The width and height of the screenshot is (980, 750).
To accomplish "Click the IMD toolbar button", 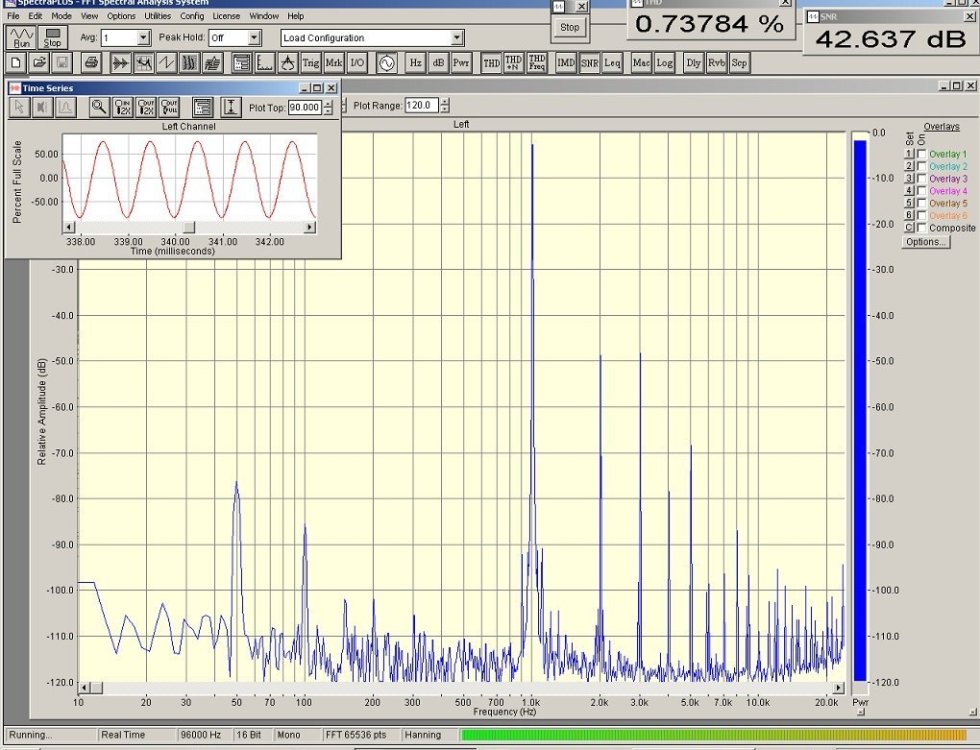I will [x=566, y=63].
